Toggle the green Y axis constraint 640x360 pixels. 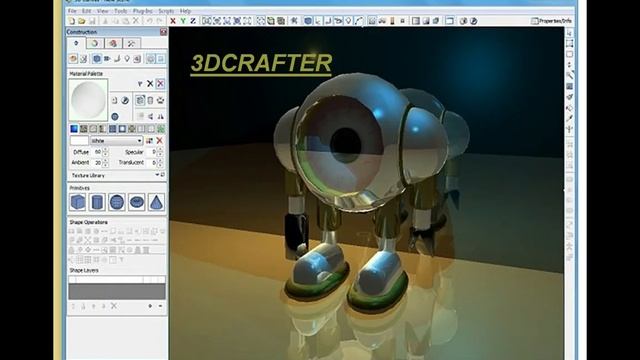[183, 21]
